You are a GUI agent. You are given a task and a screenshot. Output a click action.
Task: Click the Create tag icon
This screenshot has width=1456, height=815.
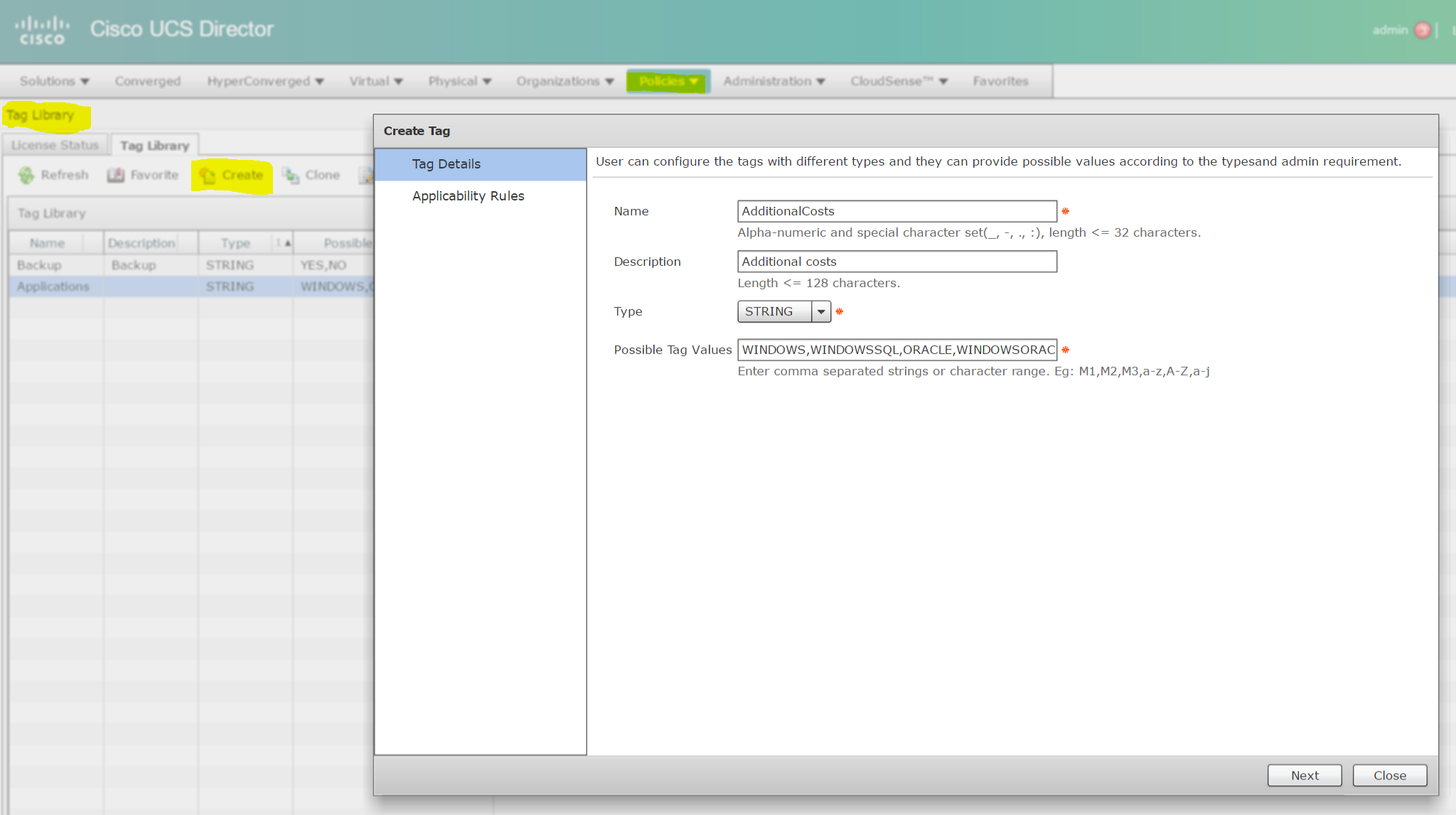tap(207, 176)
